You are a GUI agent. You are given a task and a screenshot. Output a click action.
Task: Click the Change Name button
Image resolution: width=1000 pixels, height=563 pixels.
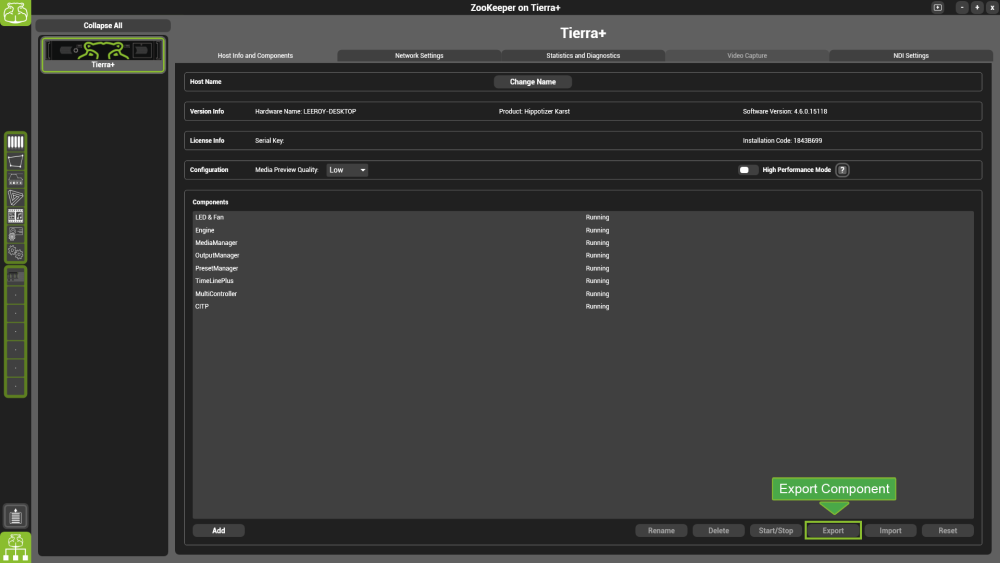pyautogui.click(x=533, y=82)
